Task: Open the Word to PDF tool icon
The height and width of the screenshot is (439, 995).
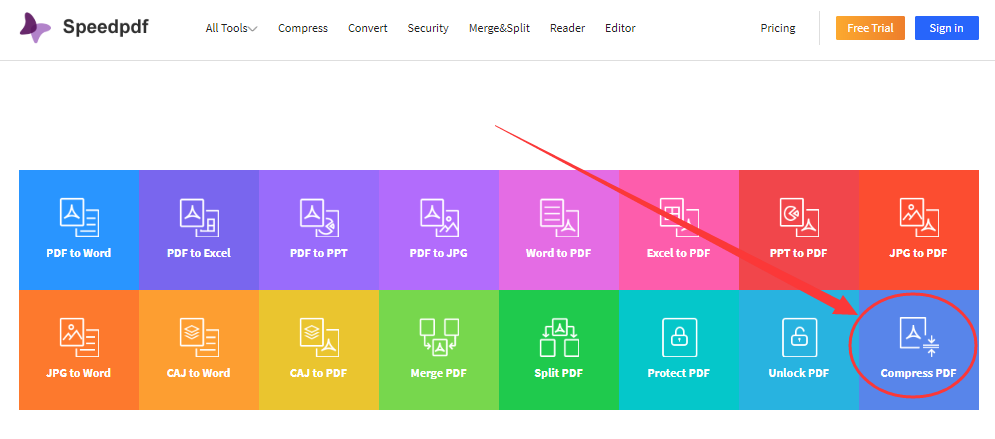Action: (559, 217)
